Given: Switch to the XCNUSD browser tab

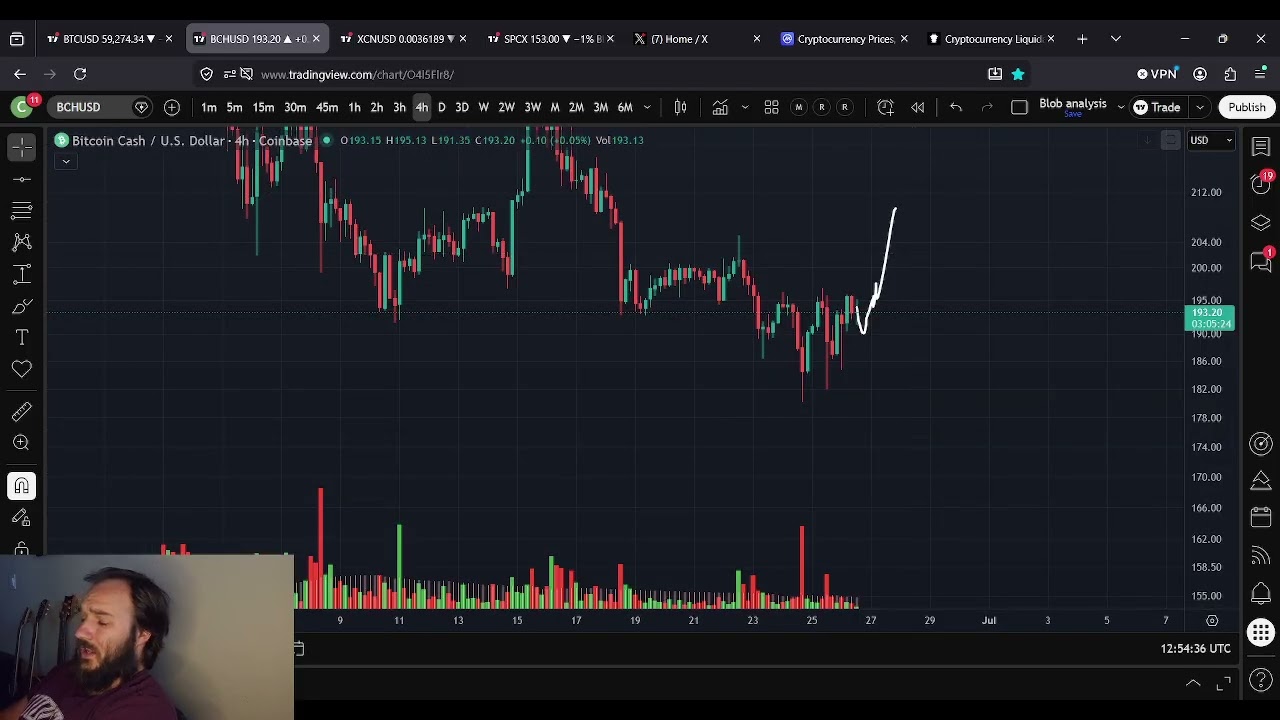Looking at the screenshot, I should click(403, 39).
